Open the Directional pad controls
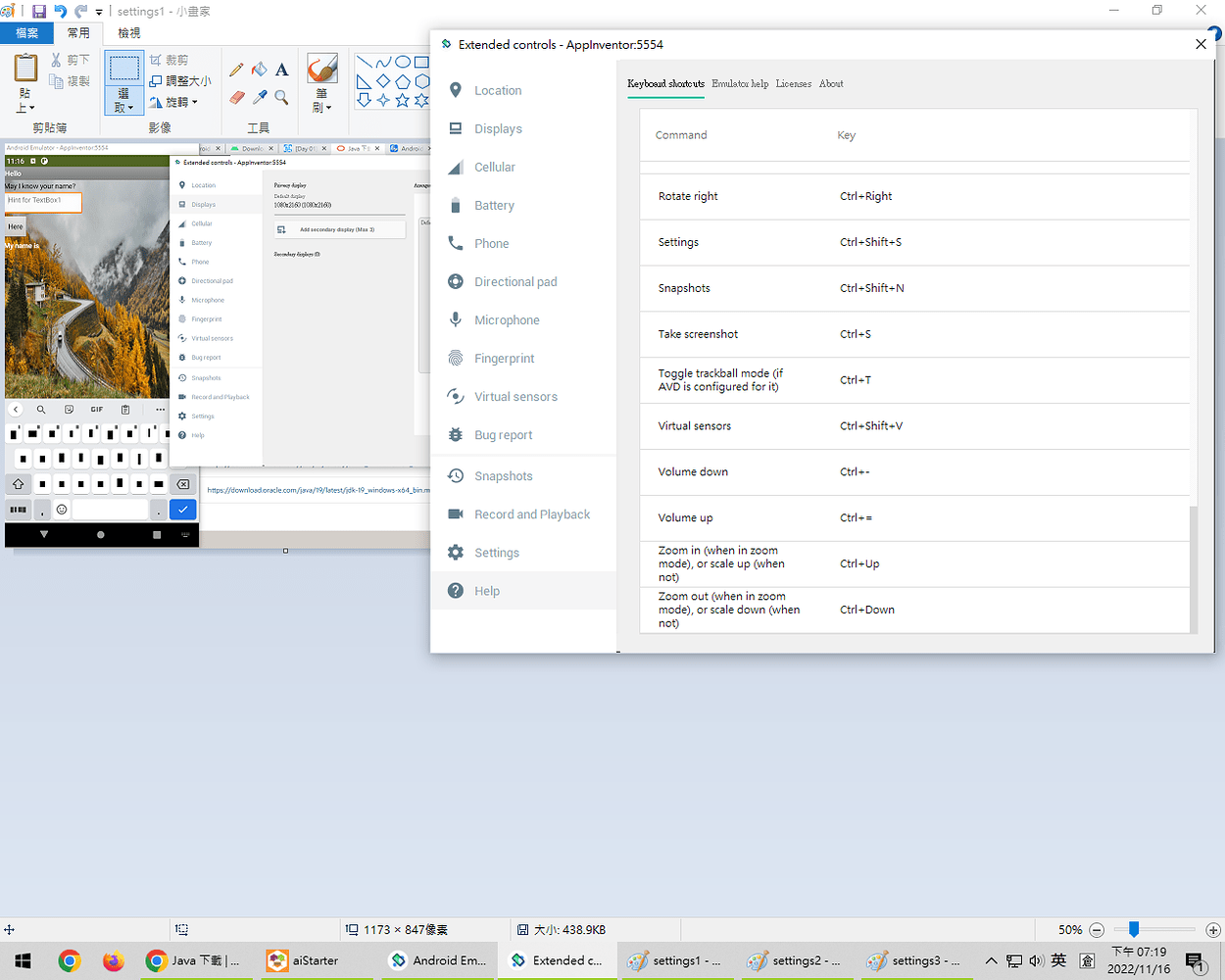 pos(514,281)
